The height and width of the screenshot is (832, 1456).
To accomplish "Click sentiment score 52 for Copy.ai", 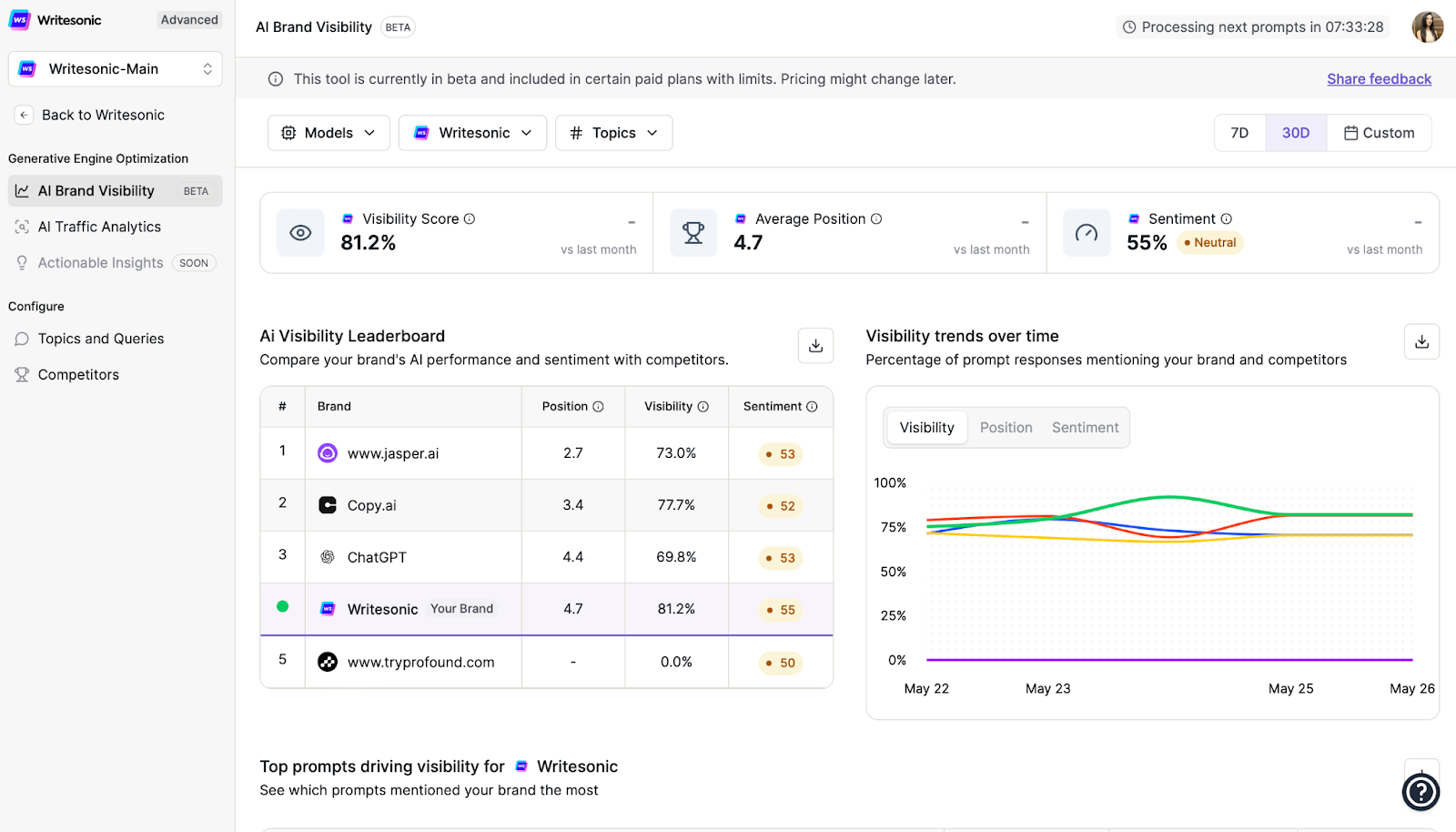I will [x=781, y=506].
